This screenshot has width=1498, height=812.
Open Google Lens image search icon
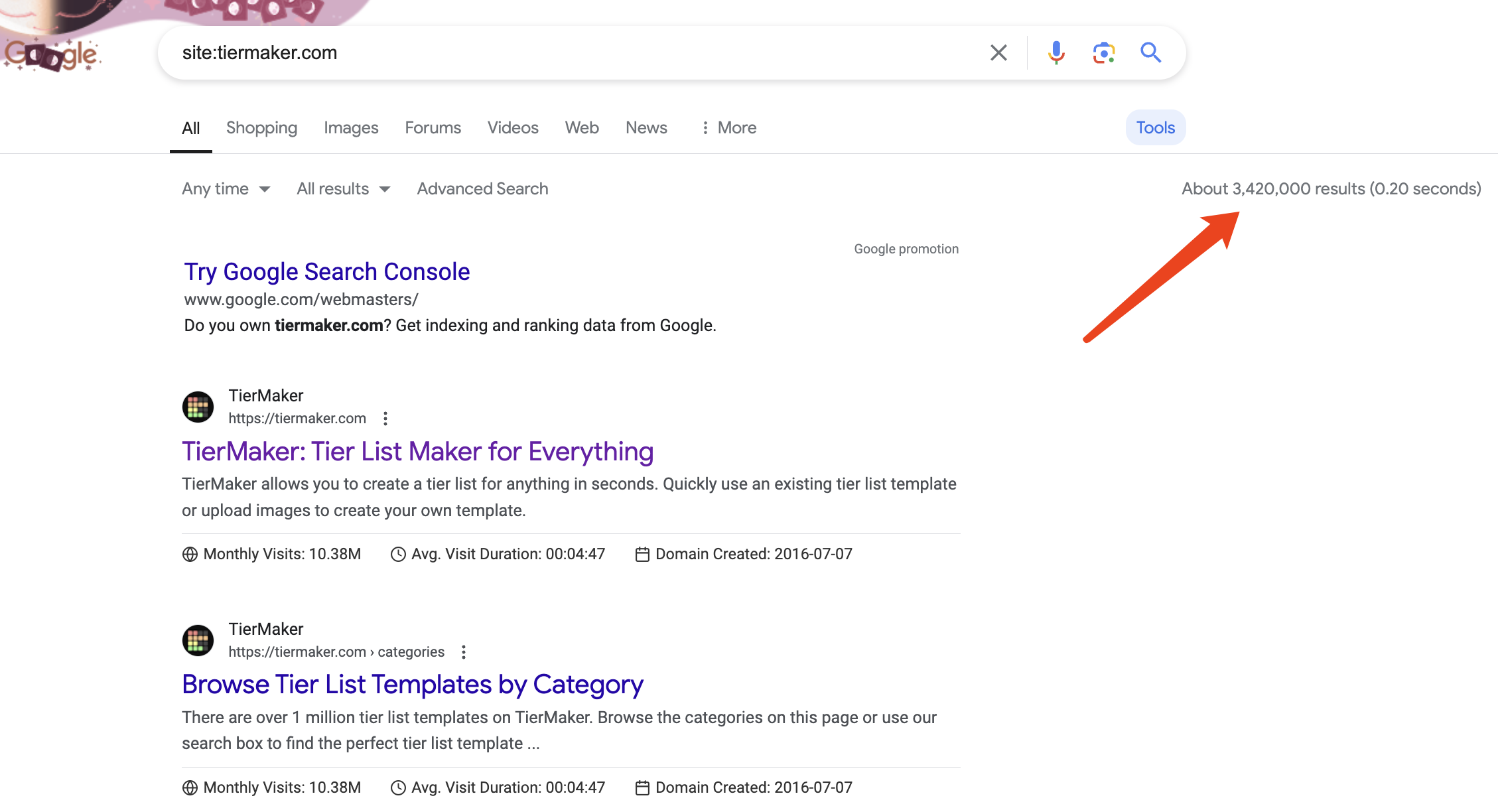[1104, 52]
